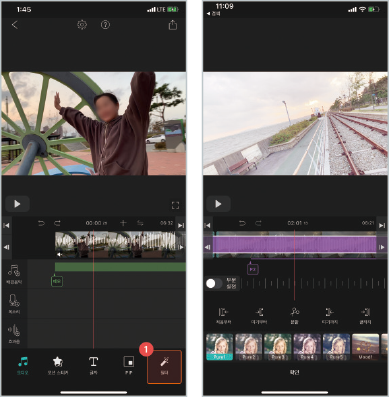Adjust the tick-mark ruler slider
The height and width of the screenshot is (400, 389).
[x=313, y=284]
